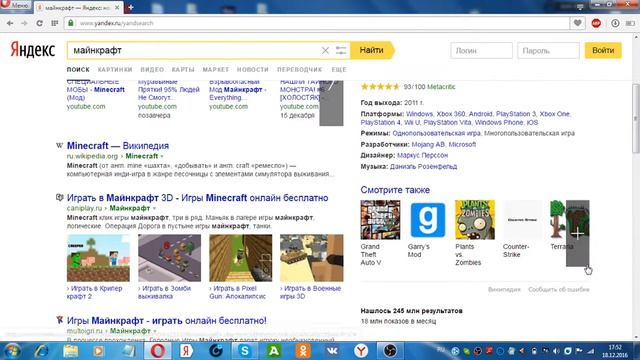Image resolution: width=640 pixels, height=360 pixels.
Task: Click the Пароль input field
Action: 548,51
